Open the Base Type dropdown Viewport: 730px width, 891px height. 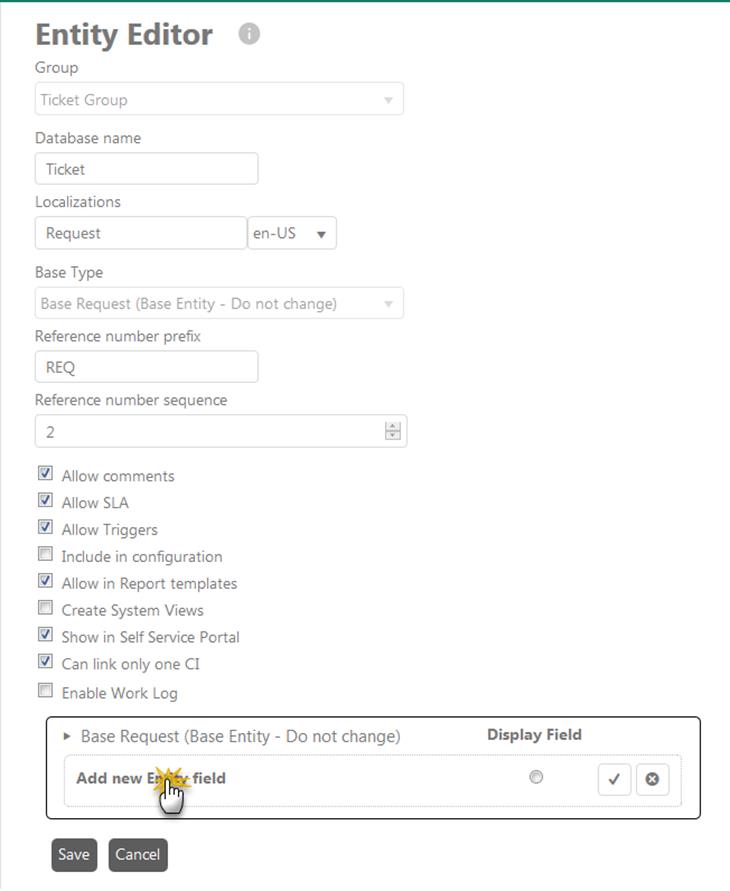219,303
